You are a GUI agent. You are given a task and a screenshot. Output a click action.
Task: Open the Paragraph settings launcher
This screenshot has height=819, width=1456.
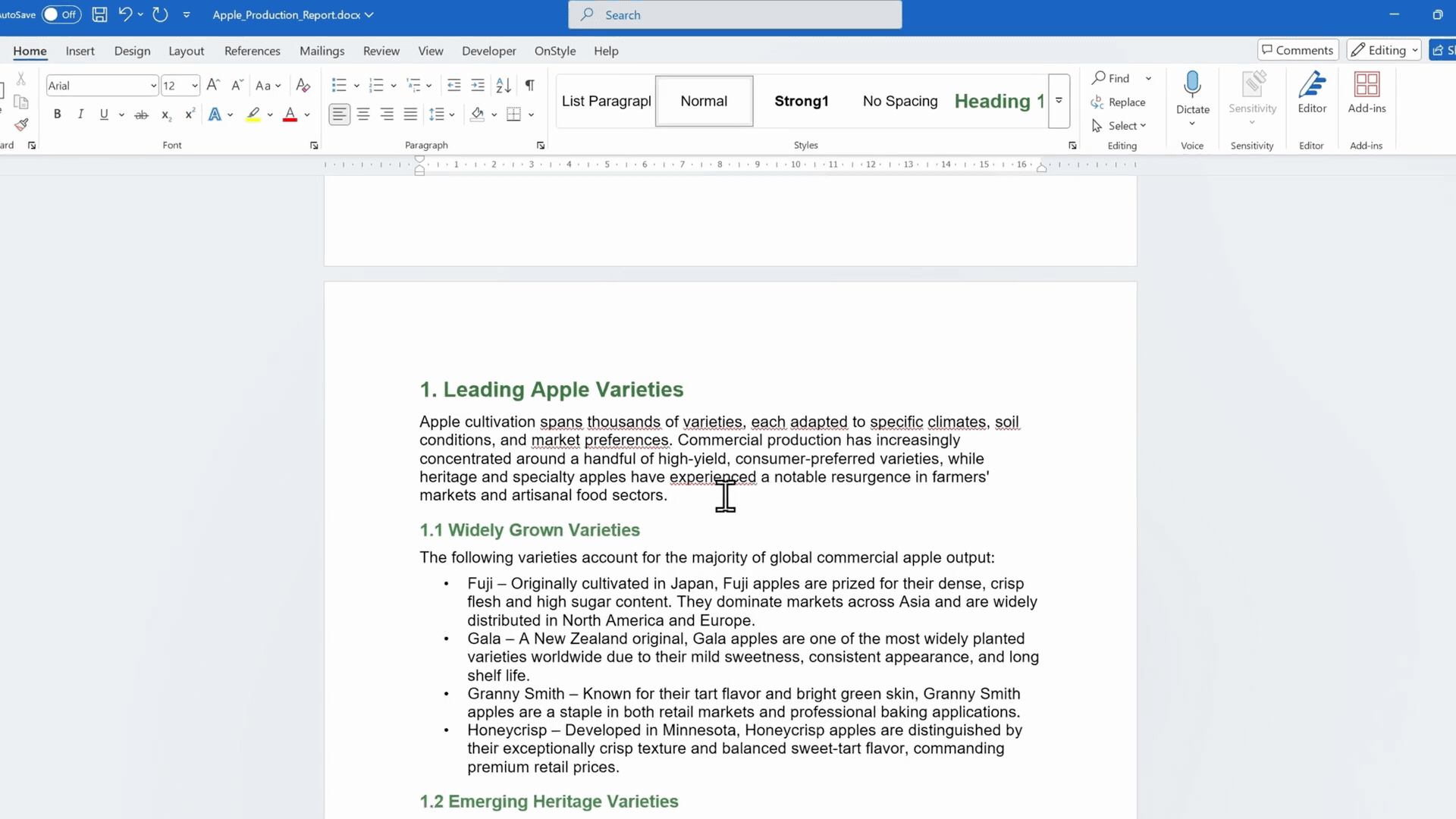pos(541,146)
